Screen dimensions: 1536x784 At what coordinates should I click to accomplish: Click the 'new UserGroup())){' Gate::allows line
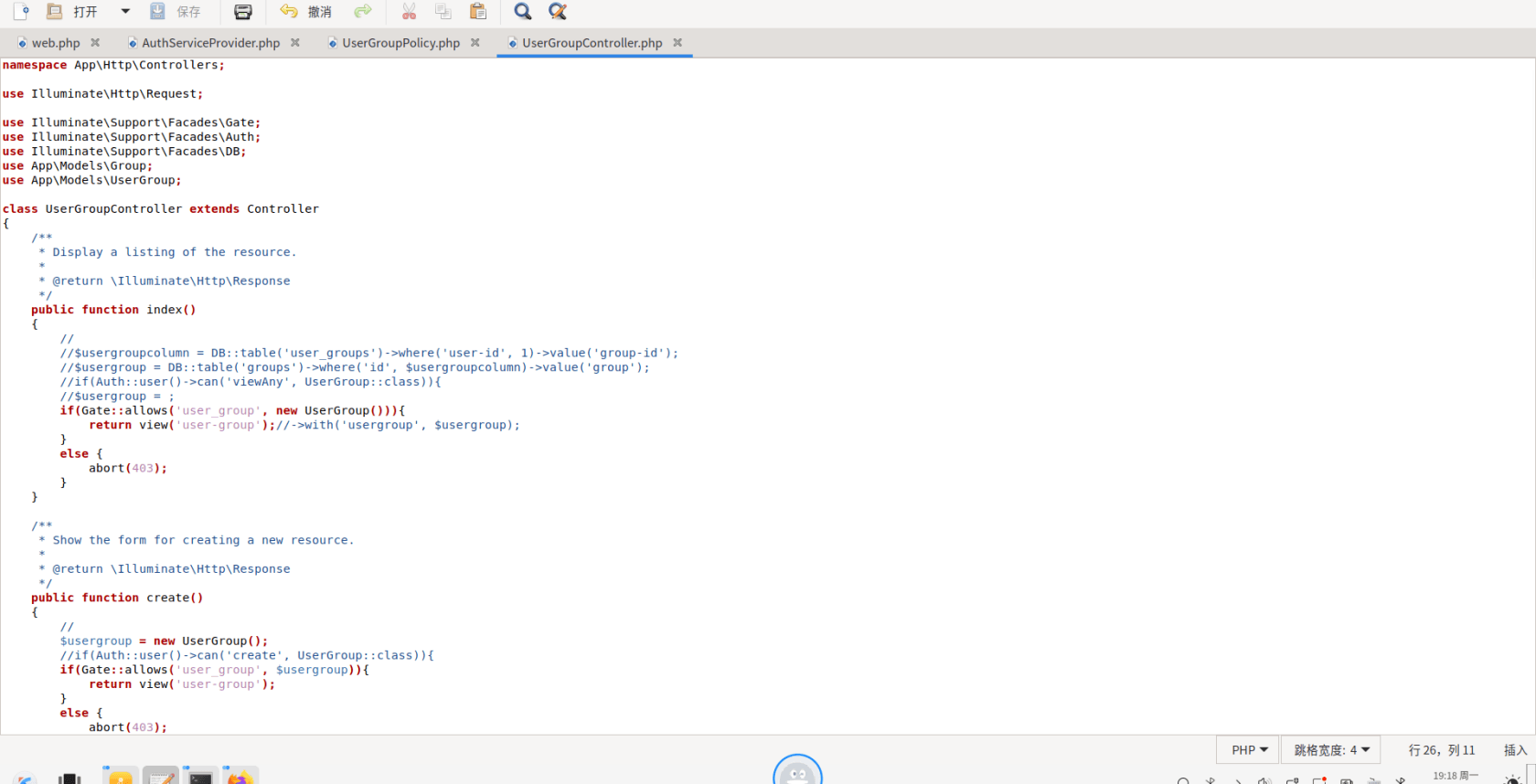pos(232,410)
